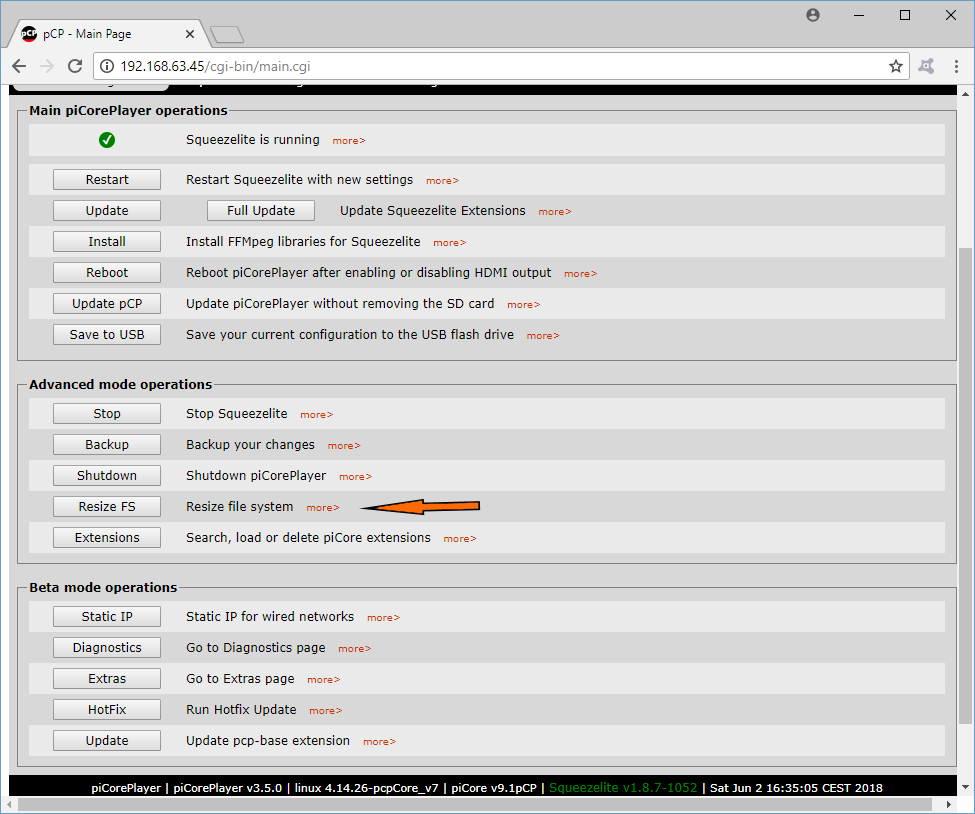
Task: Go back with the browser back arrow
Action: [x=19, y=66]
